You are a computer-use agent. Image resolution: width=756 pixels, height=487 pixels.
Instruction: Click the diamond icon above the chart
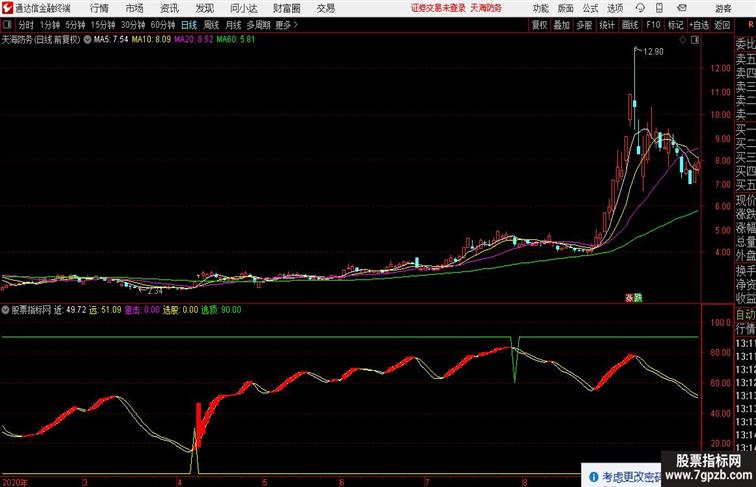pyautogui.click(x=683, y=40)
